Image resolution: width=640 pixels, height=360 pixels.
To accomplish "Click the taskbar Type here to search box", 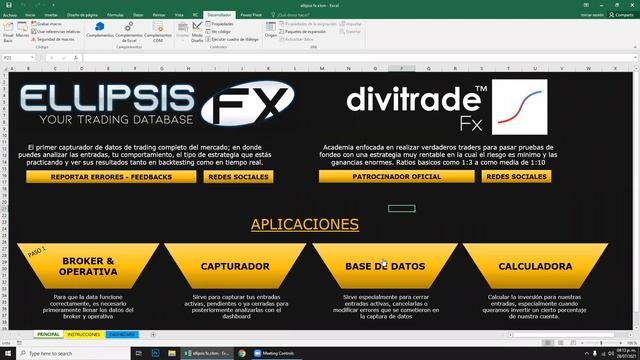I will tap(73, 353).
